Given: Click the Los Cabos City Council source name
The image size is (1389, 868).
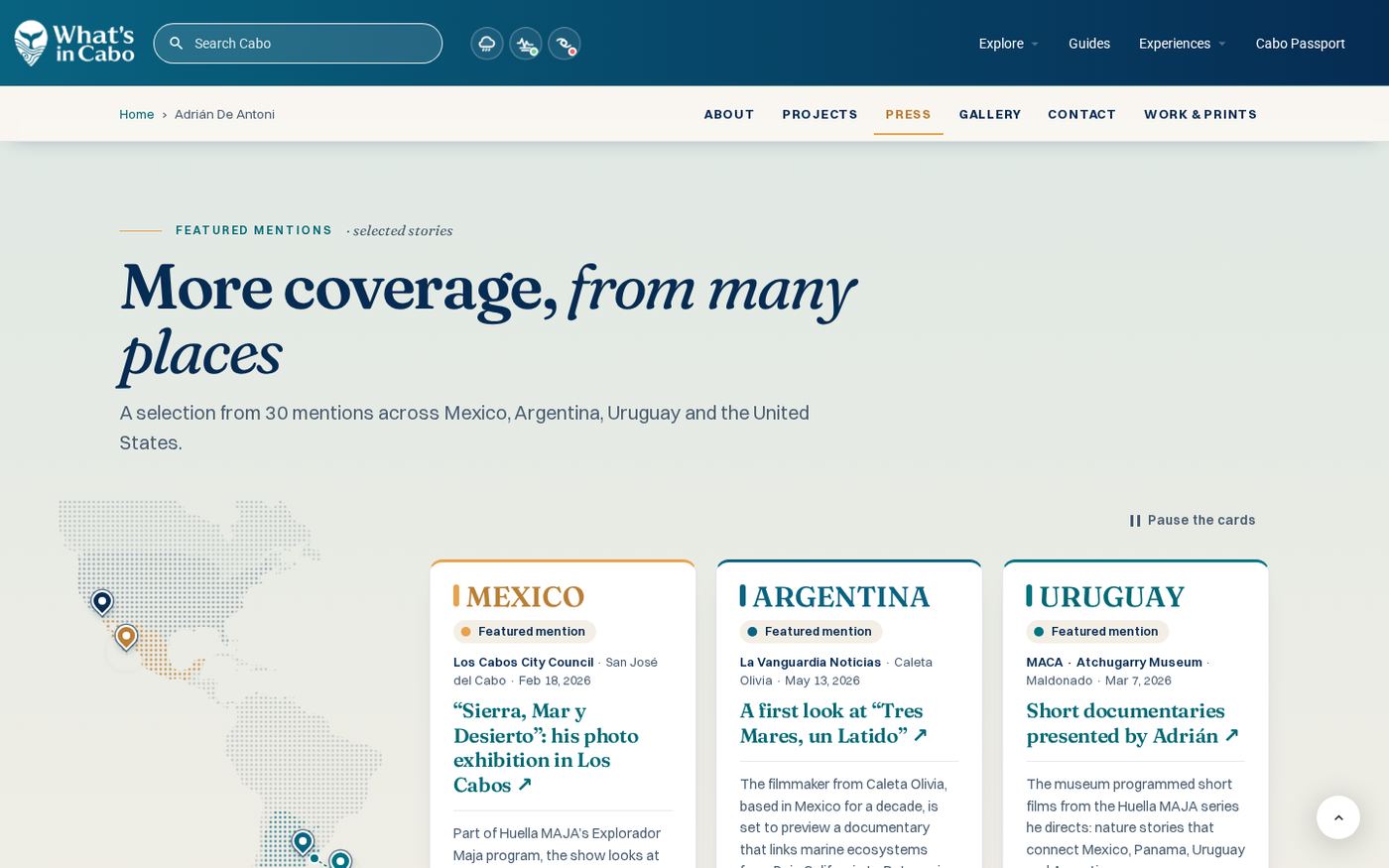Looking at the screenshot, I should (523, 662).
